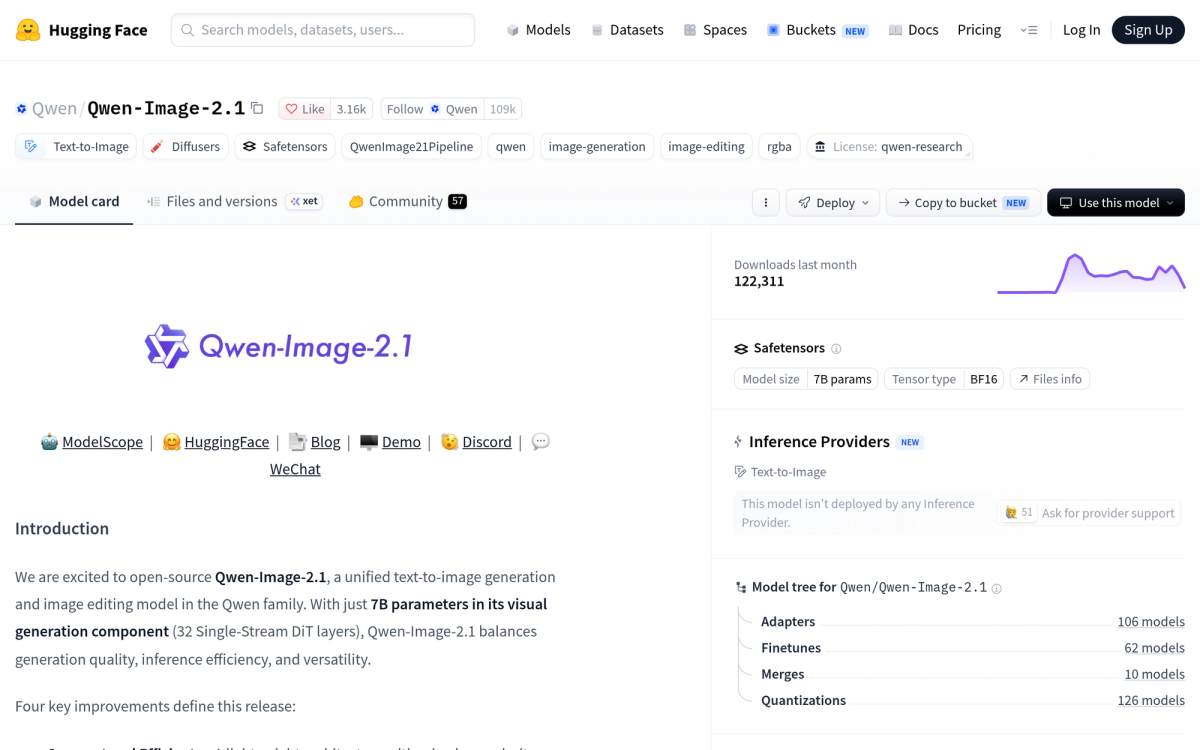
Task: Open Merges 10 models row
Action: [972, 674]
